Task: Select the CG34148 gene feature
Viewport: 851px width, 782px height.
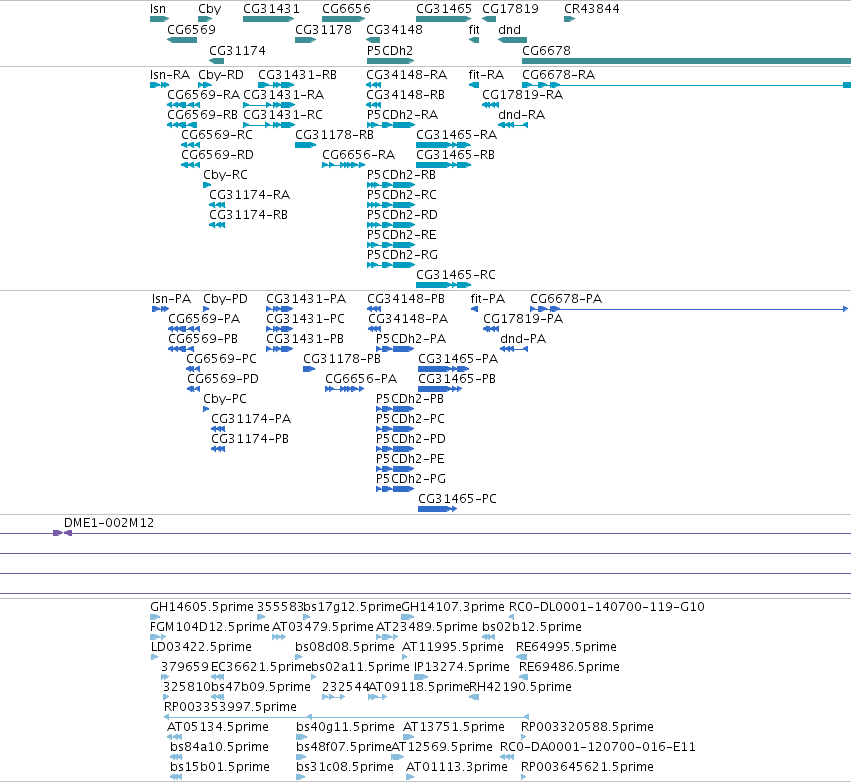Action: click(373, 40)
